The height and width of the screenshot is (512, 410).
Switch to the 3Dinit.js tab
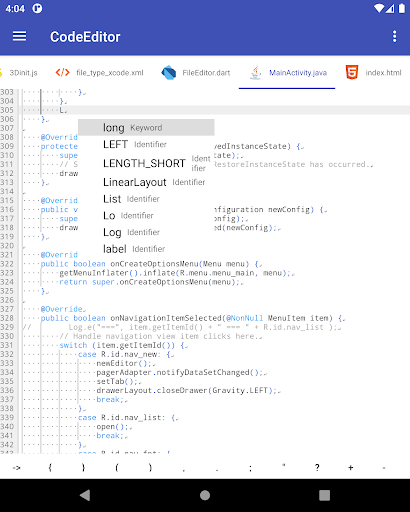click(x=19, y=73)
